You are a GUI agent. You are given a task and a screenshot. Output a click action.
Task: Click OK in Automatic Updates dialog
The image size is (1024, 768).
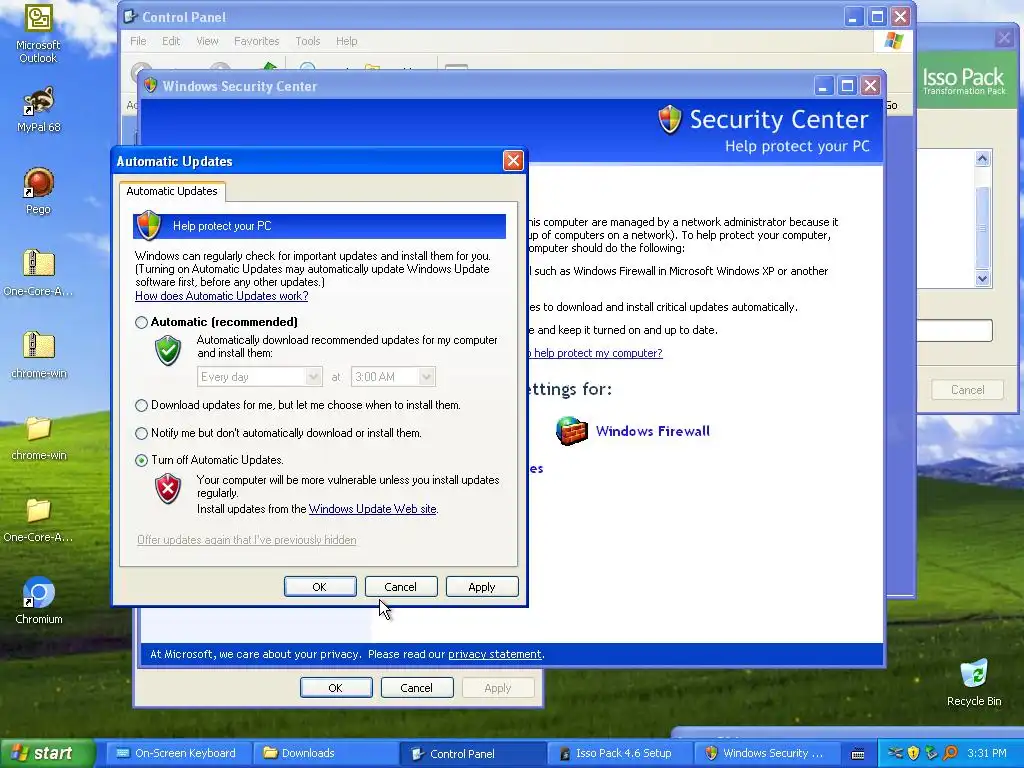pyautogui.click(x=320, y=586)
